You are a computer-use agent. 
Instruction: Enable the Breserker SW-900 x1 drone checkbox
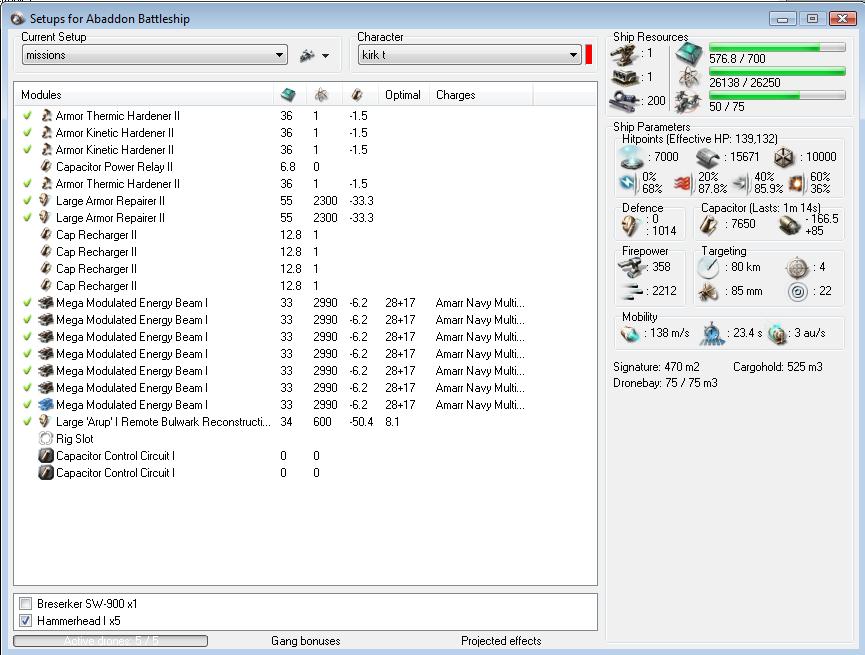(25, 603)
